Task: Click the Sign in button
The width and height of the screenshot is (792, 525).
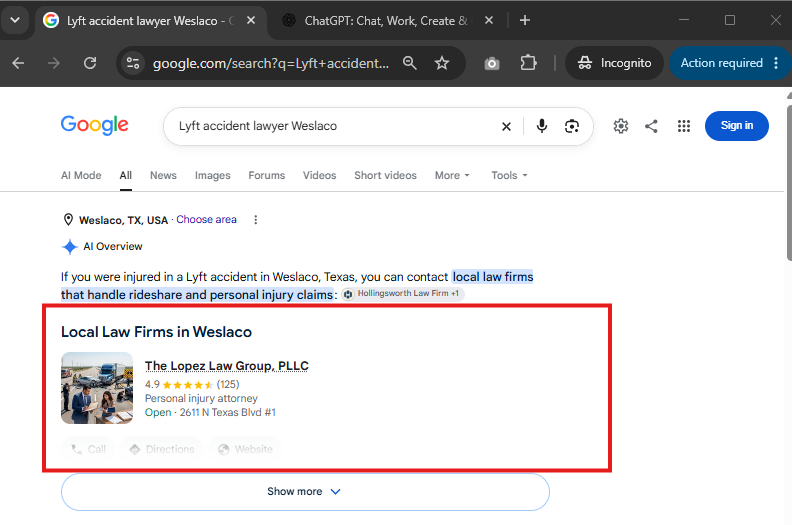Action: 736,126
